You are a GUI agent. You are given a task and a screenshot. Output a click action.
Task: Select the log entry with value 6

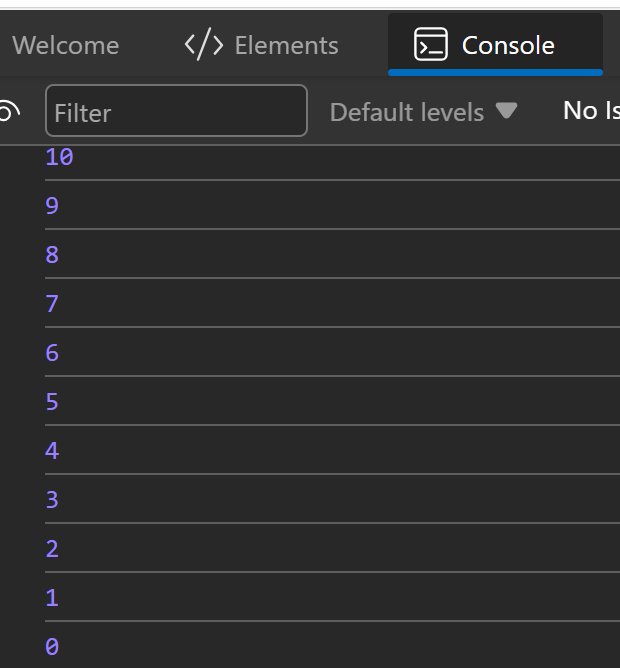[x=52, y=353]
